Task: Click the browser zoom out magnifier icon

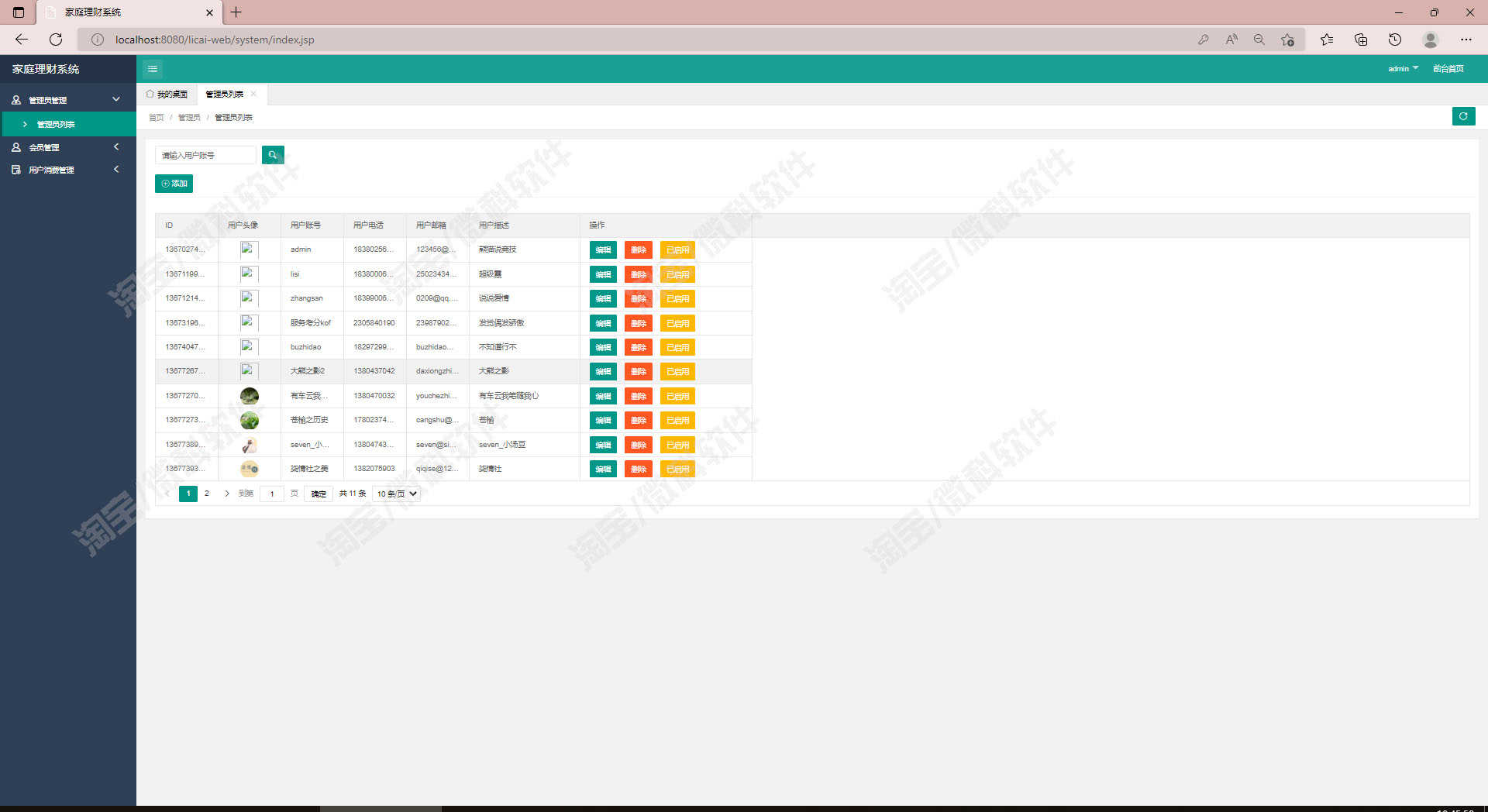Action: (1259, 40)
